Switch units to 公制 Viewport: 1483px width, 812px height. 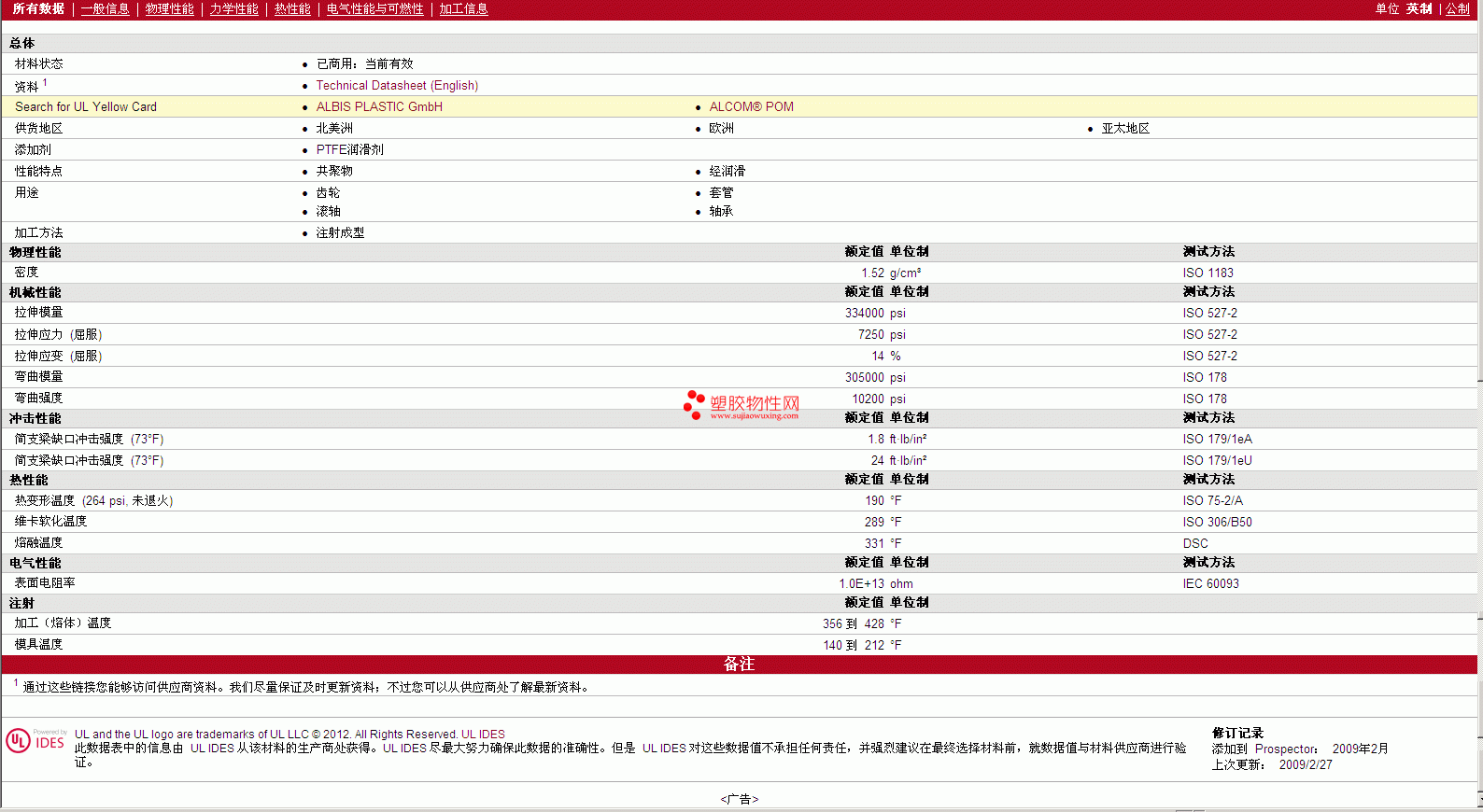(1457, 8)
